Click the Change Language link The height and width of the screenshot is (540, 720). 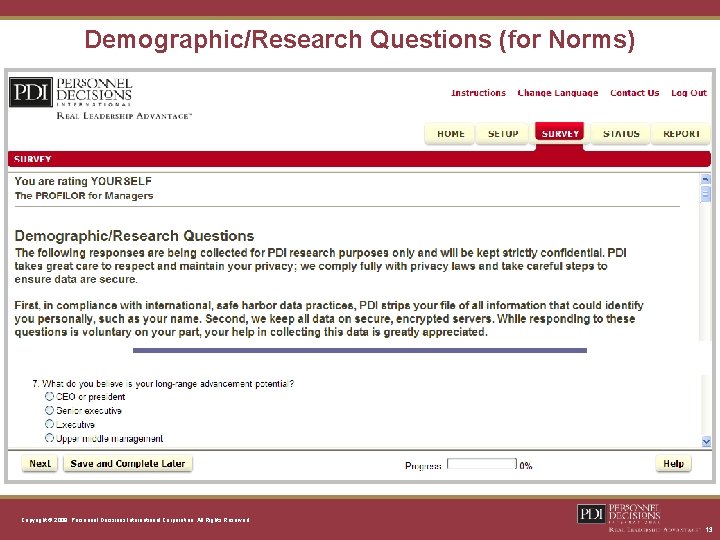pyautogui.click(x=558, y=93)
